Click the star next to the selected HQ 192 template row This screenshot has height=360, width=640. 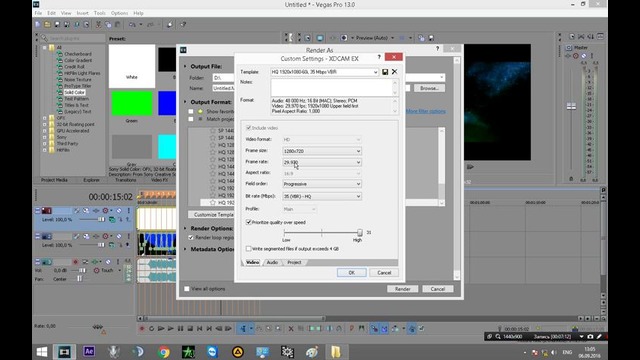click(212, 202)
